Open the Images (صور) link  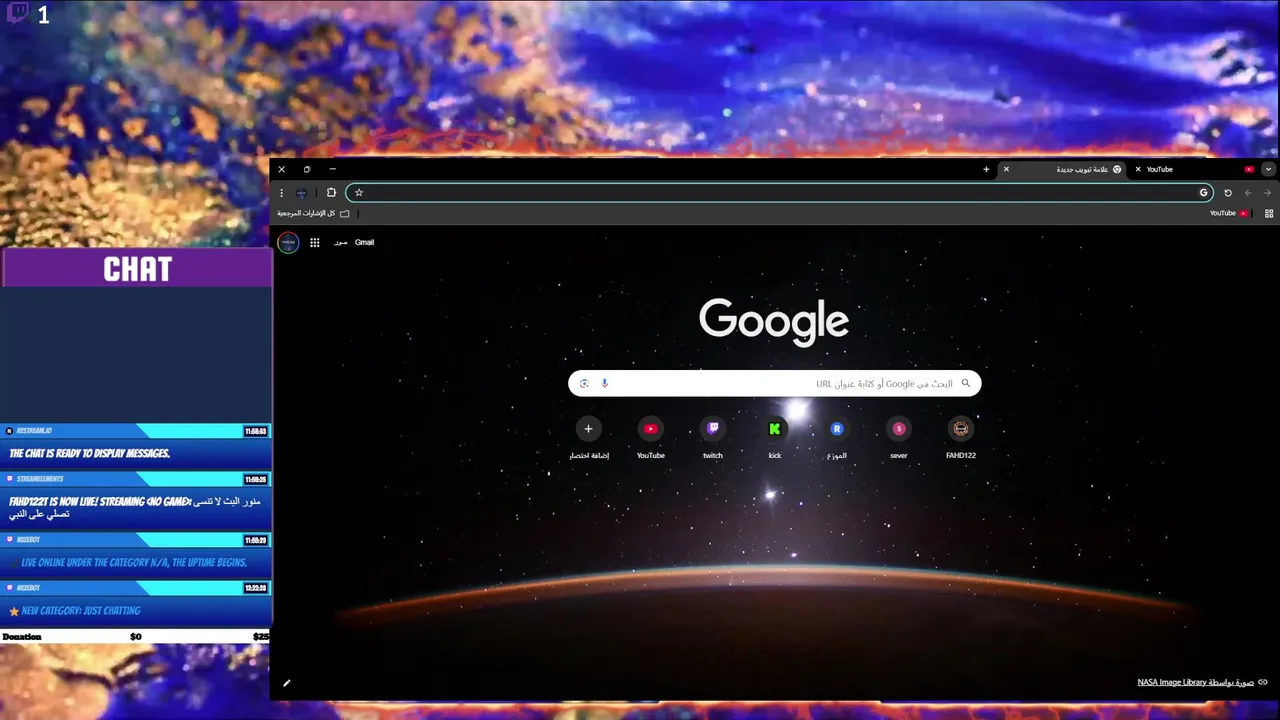point(341,242)
